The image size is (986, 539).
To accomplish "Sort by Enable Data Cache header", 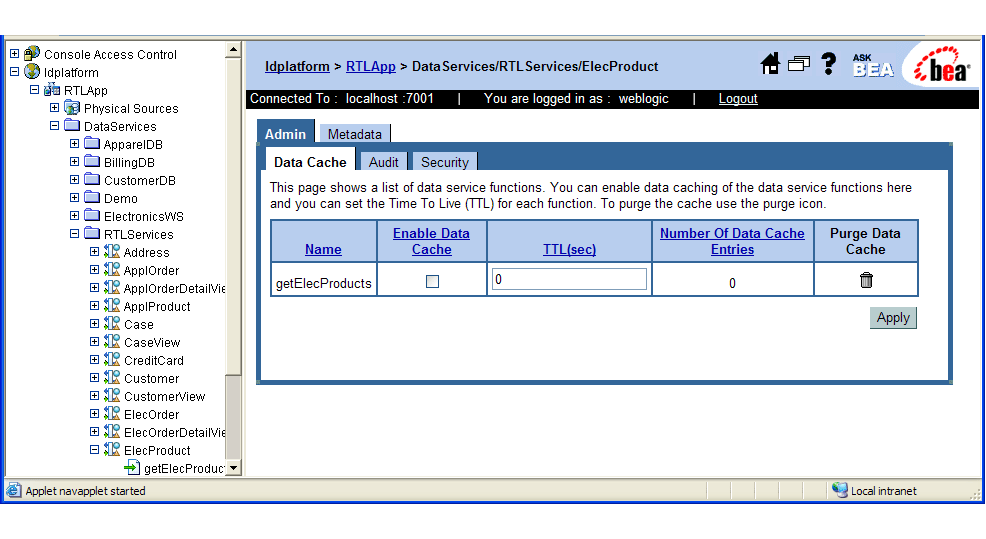I will [431, 242].
